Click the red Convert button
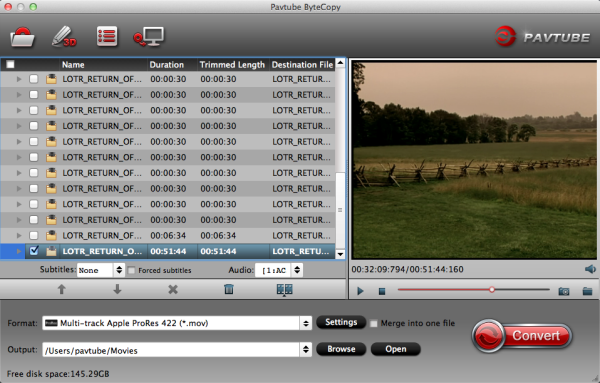 [x=522, y=336]
